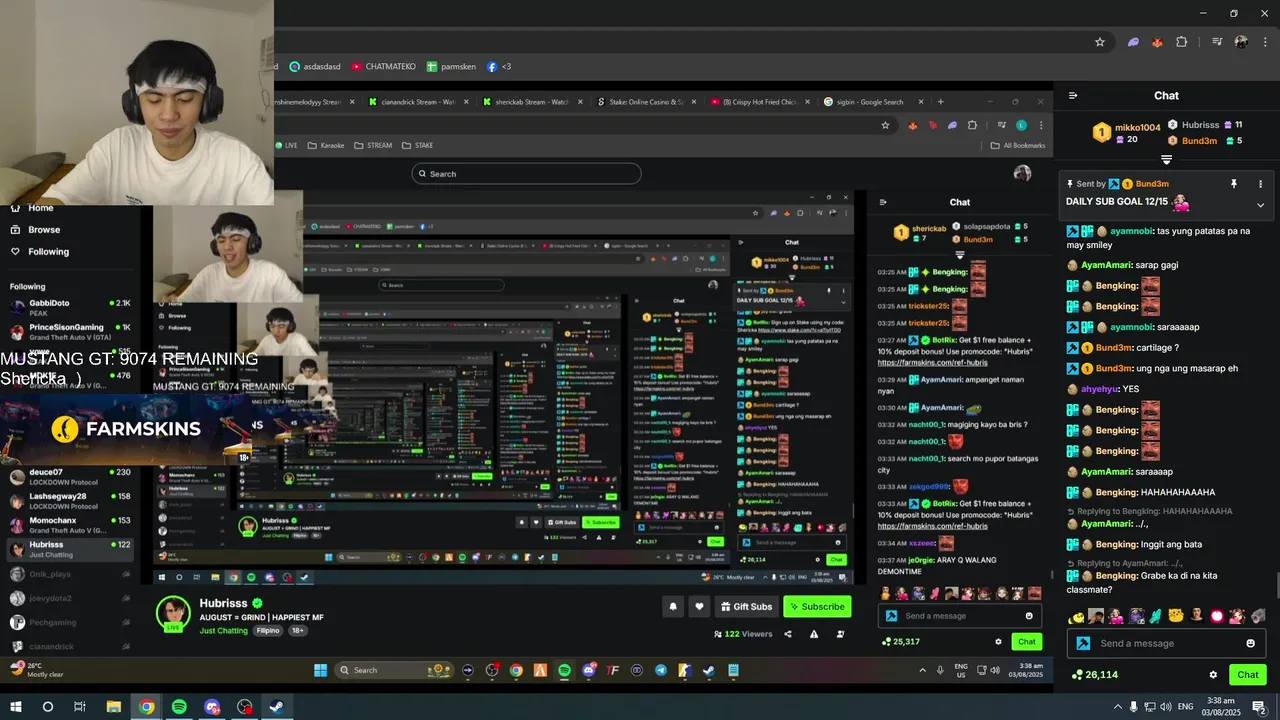Image resolution: width=1280 pixels, height=720 pixels.
Task: Go to Following in Kick sidebar
Action: point(40,252)
